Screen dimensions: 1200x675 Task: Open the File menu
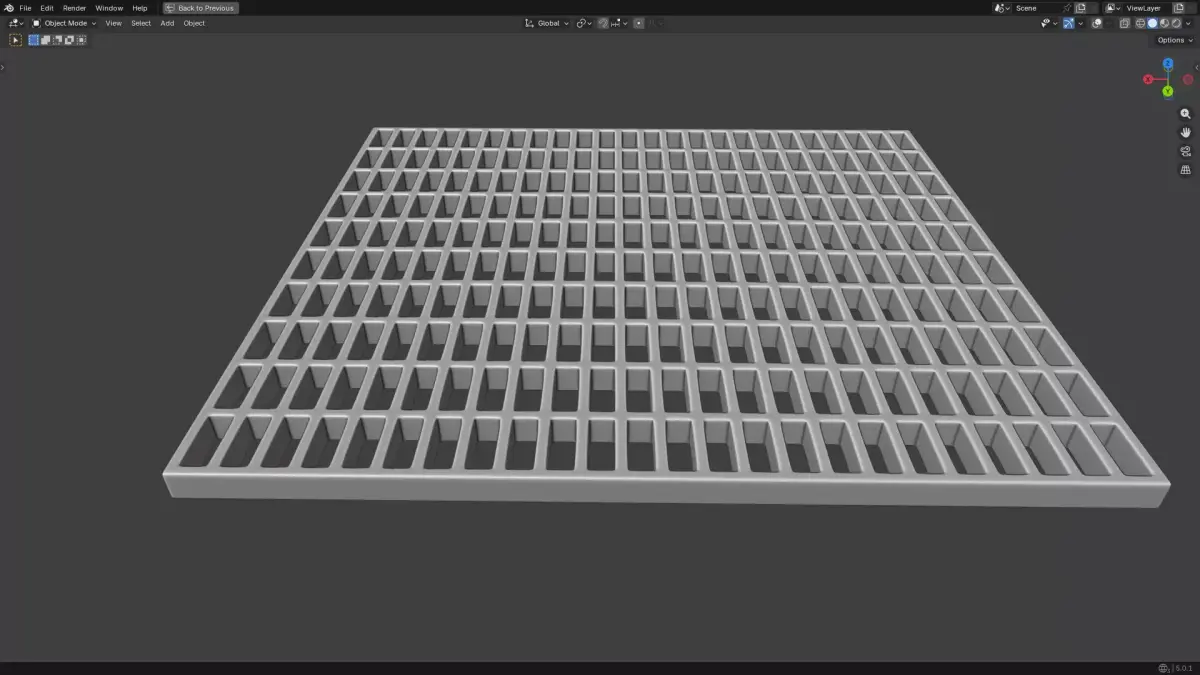pos(25,8)
